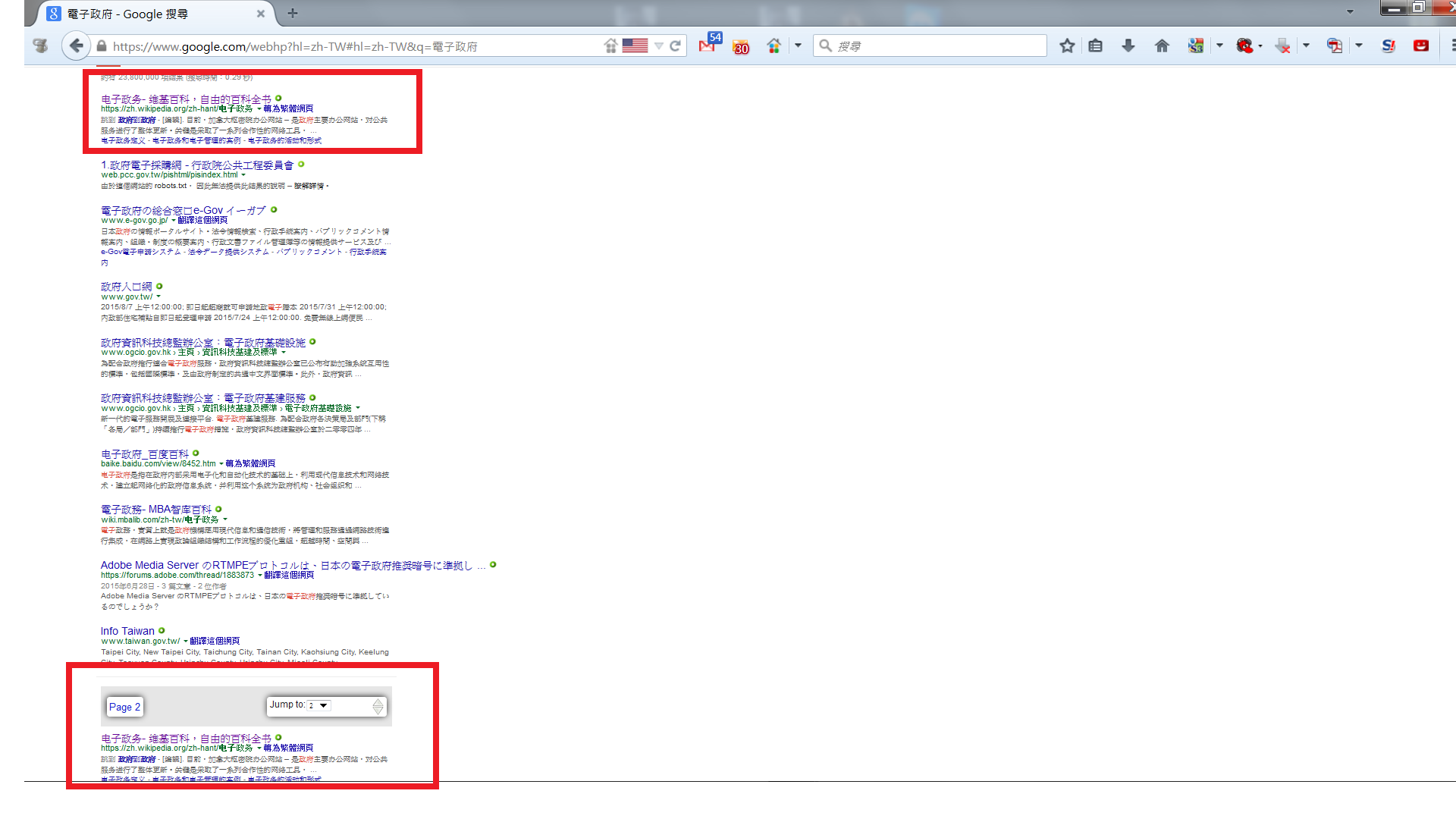Open the downloads arrow icon
The height and width of the screenshot is (819, 1456).
1128,46
